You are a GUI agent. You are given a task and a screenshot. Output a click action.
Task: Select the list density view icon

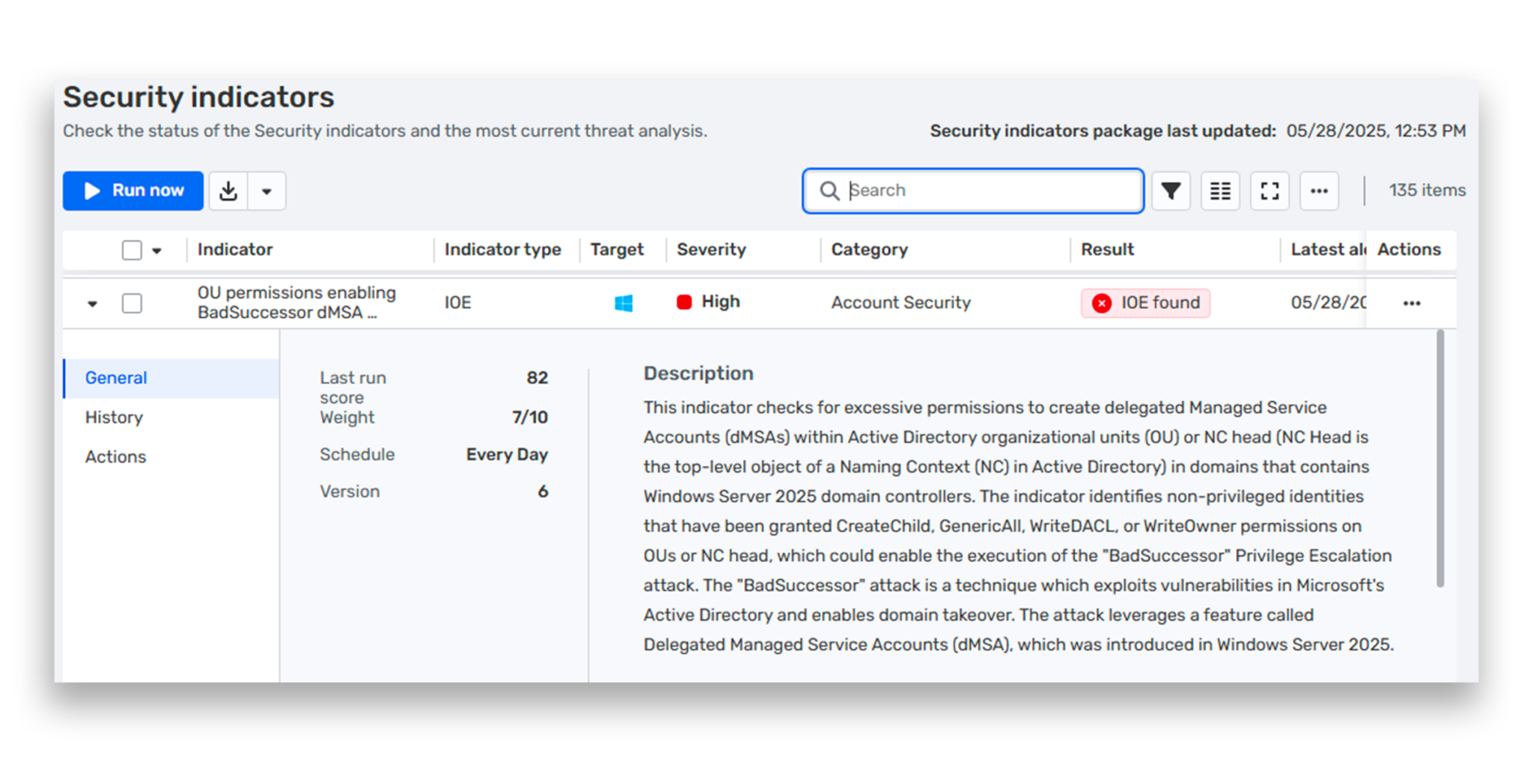tap(1220, 191)
